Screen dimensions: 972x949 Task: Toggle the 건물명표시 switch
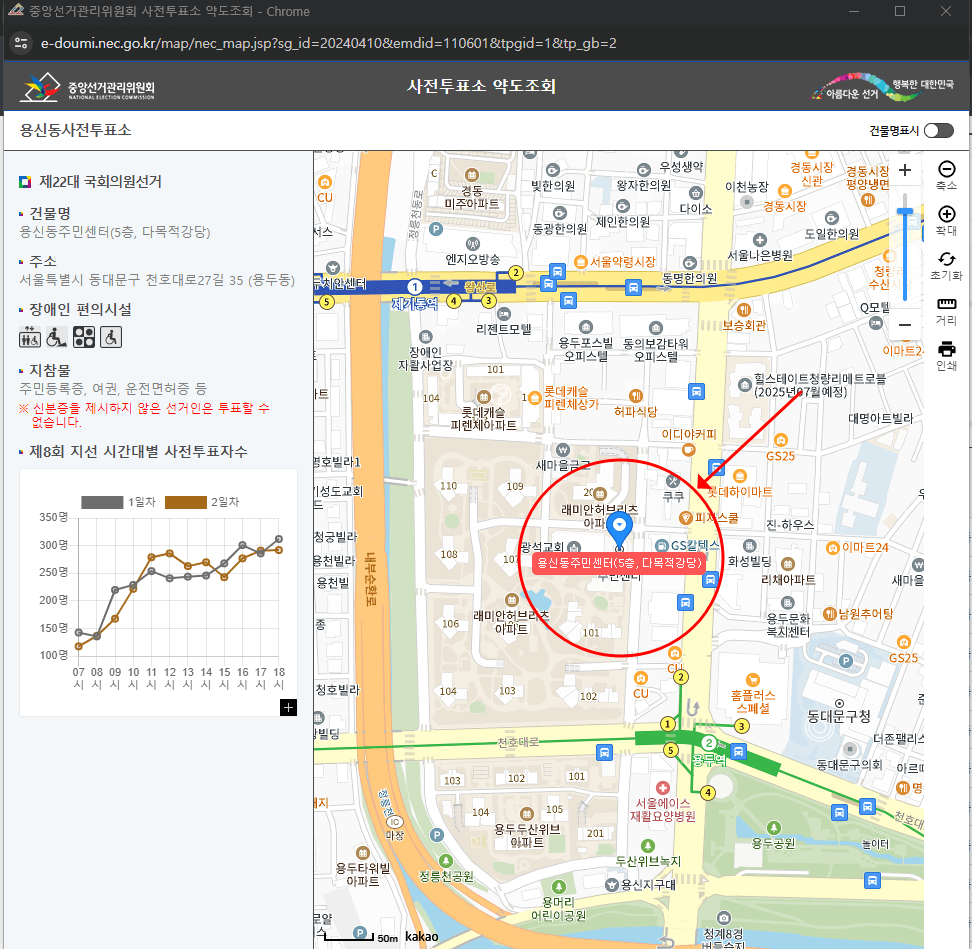click(x=938, y=130)
